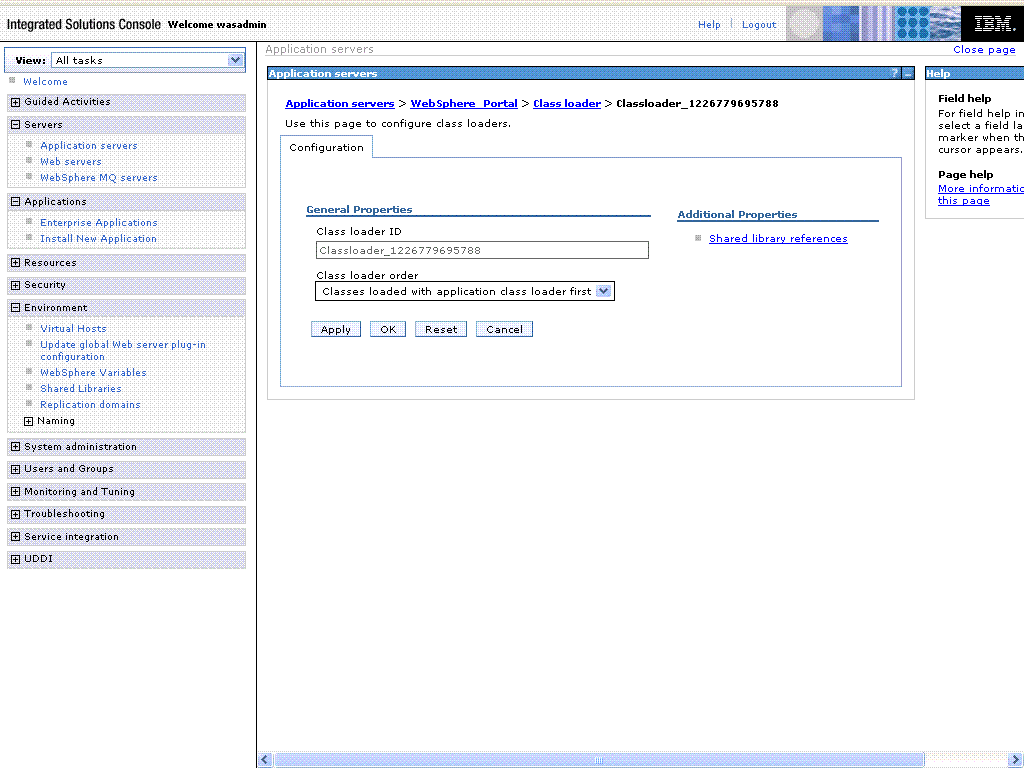Expand System administration section
Image resolution: width=1024 pixels, height=768 pixels.
pos(16,447)
